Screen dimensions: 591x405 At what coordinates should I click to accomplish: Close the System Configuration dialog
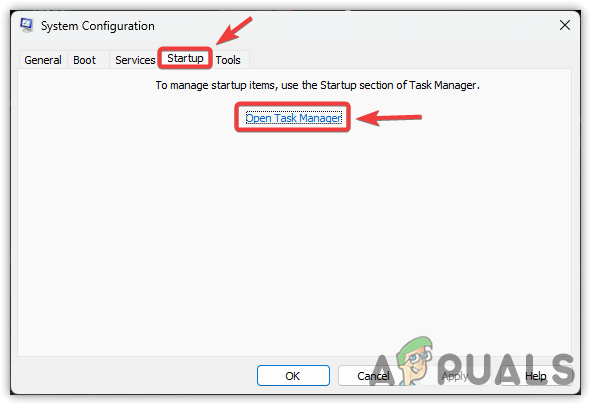coord(564,25)
